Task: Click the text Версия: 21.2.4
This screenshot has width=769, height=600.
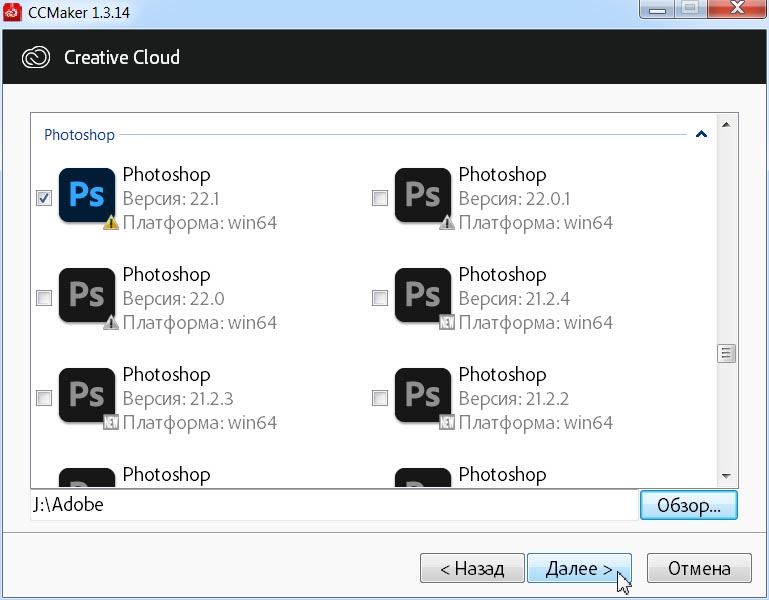Action: [x=514, y=298]
